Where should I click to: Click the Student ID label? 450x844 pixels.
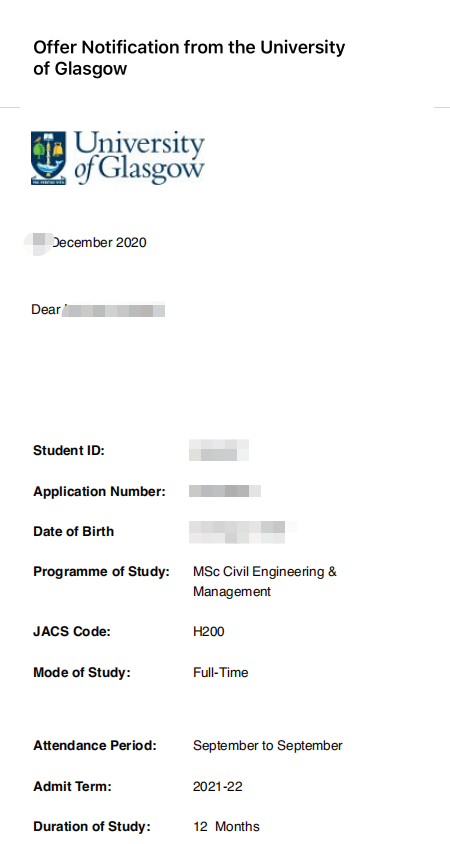click(69, 451)
